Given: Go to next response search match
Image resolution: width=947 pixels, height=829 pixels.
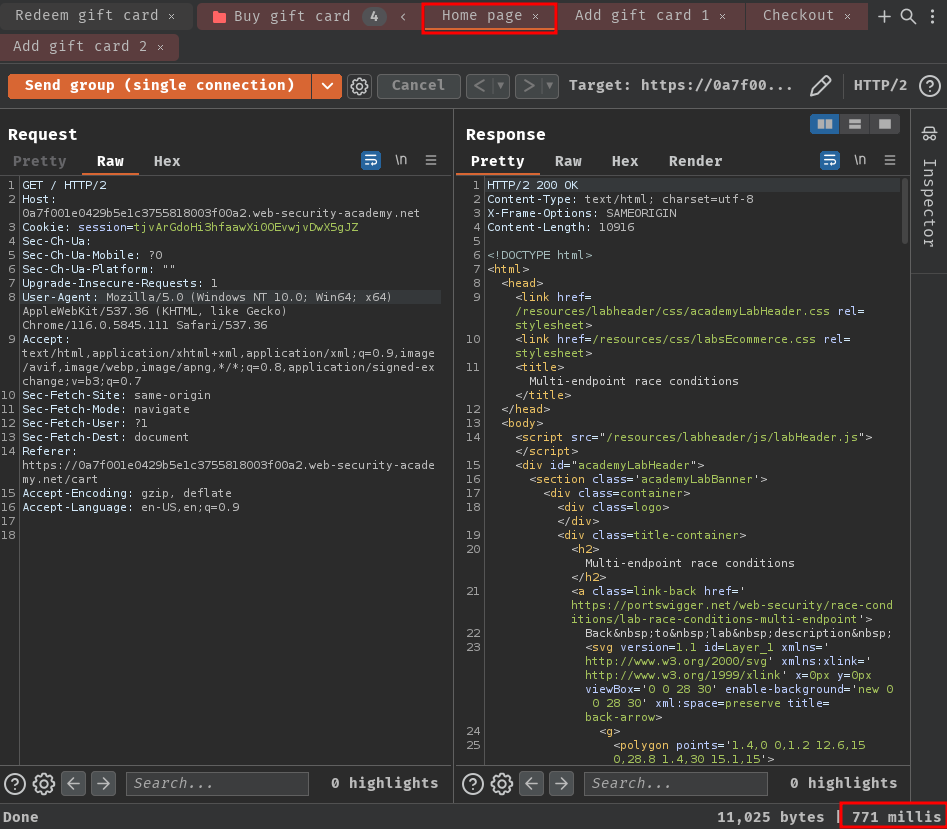Looking at the screenshot, I should (561, 784).
